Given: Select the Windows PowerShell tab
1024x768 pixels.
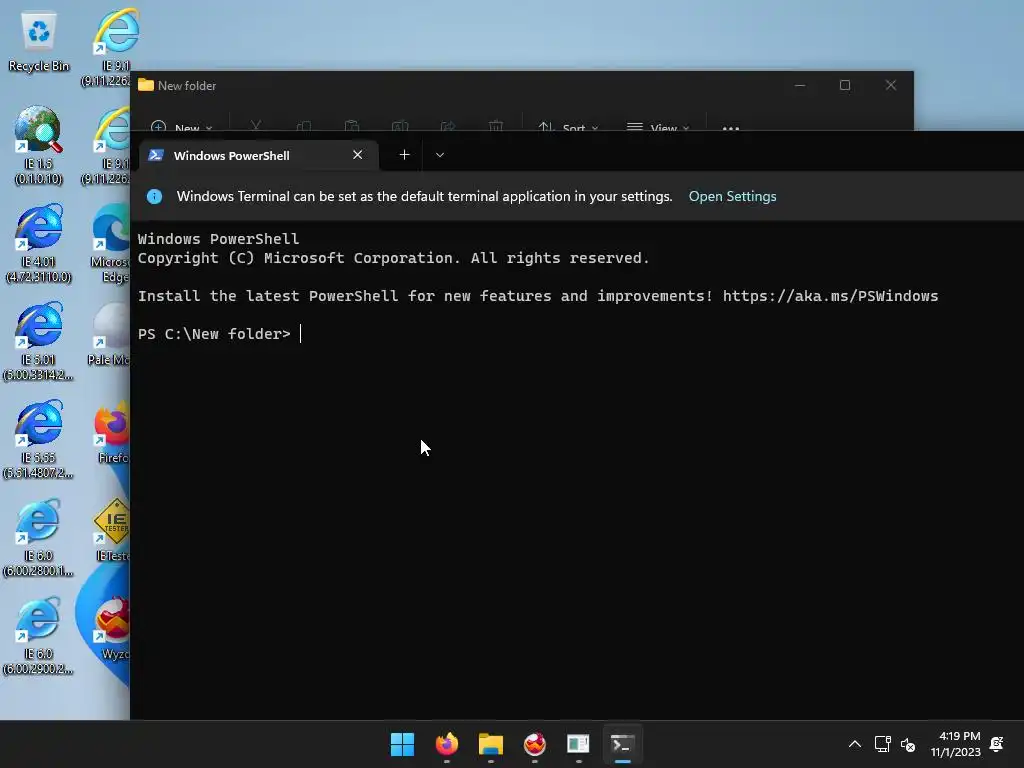Looking at the screenshot, I should tap(259, 155).
